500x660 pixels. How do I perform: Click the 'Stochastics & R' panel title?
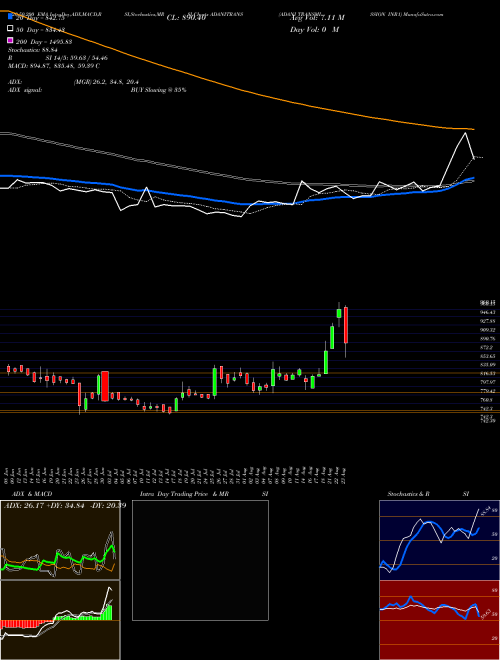[x=408, y=494]
